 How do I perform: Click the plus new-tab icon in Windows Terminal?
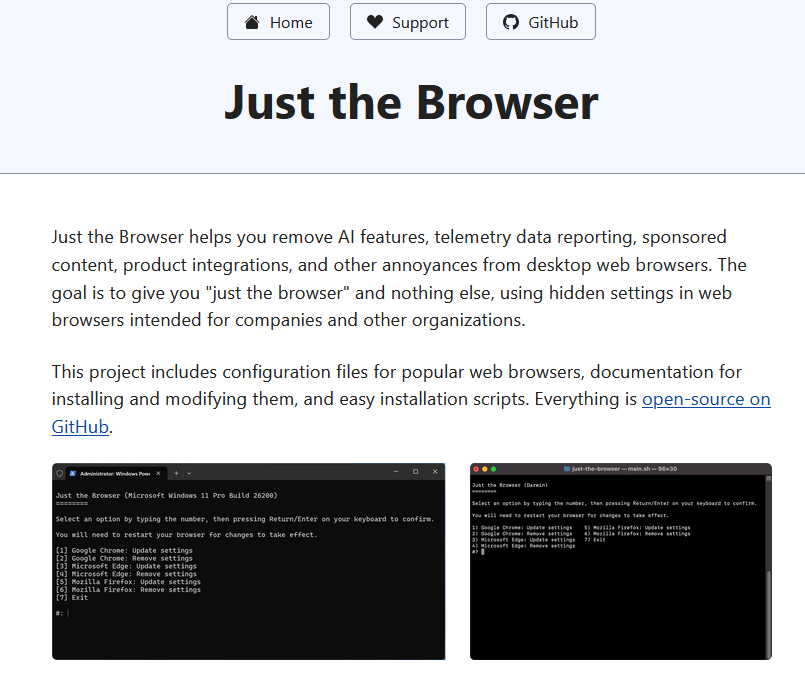176,471
